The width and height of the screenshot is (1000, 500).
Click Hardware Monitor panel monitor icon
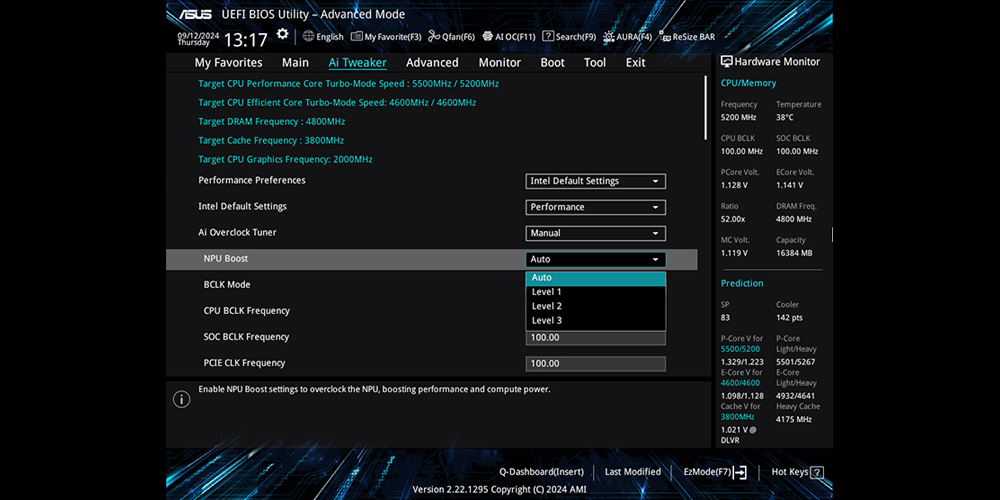point(726,61)
